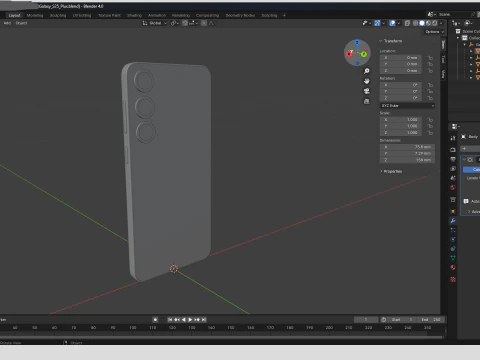Play the animation forward
This screenshot has height=360, width=480.
(x=190, y=320)
